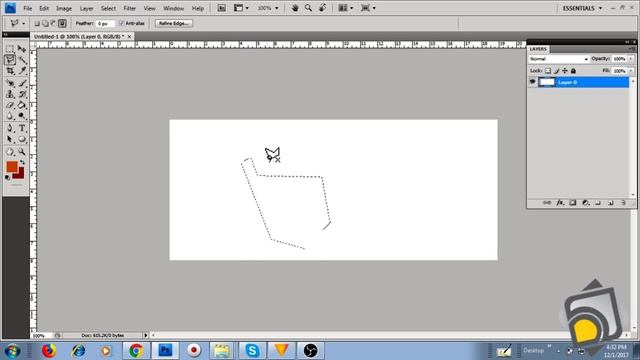Choose Intersect with selection mode
Viewport: 640px width, 360px height.
[x=62, y=24]
